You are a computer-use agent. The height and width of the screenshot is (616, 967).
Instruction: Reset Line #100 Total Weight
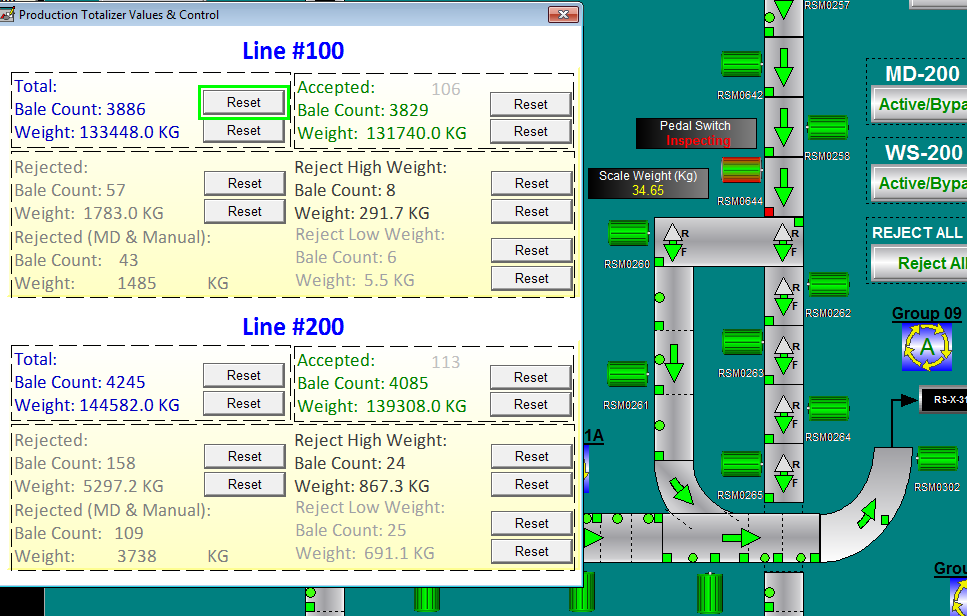(x=244, y=130)
